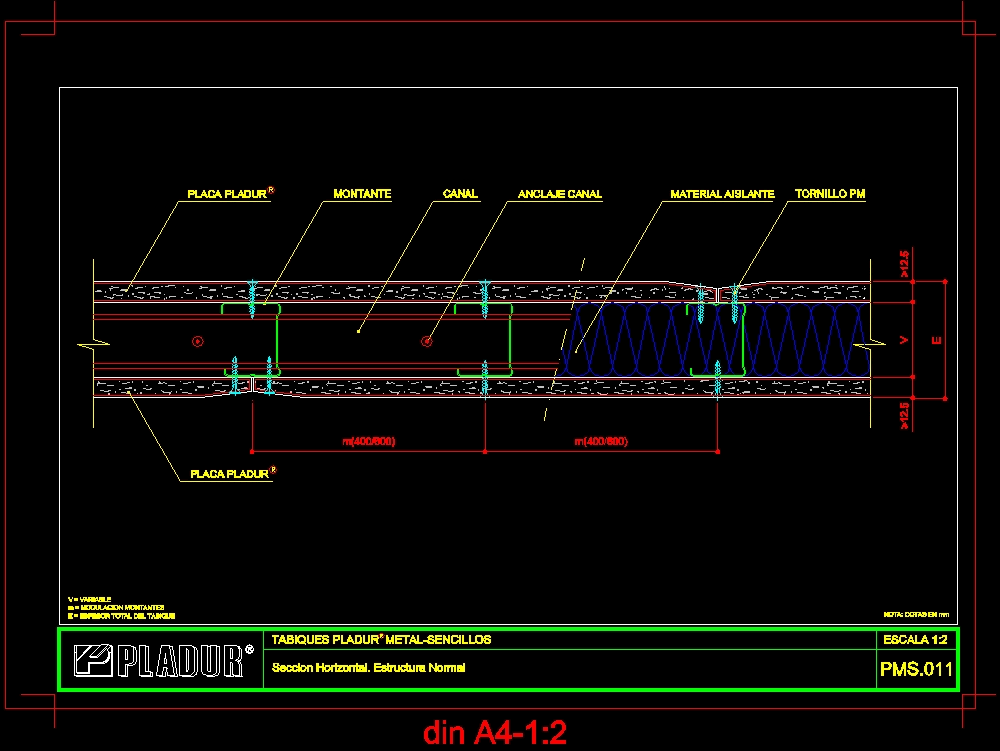1000x751 pixels.
Task: Click the din A4-1:2 sheet label
Action: tap(495, 733)
